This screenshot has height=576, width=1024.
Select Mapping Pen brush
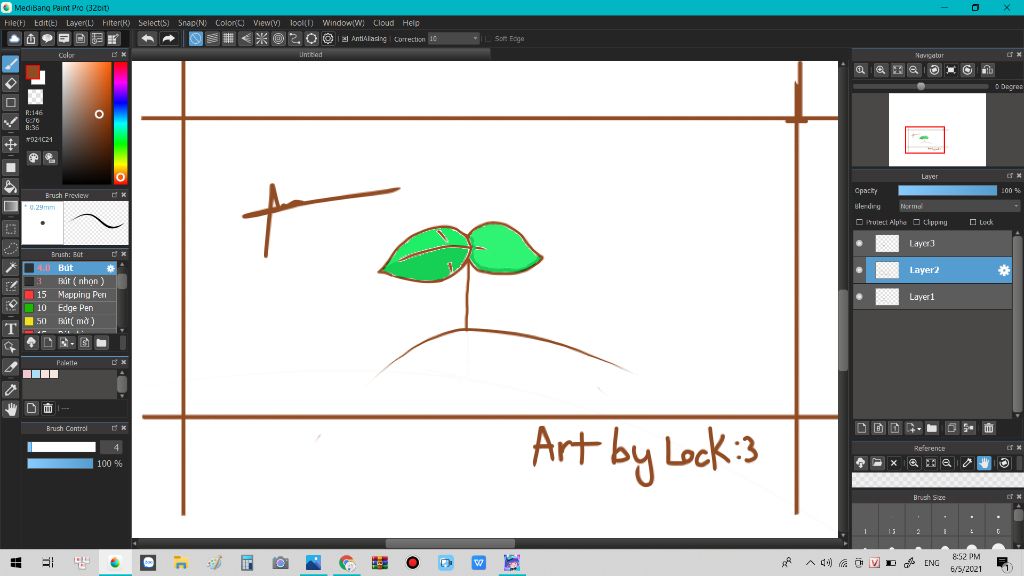tap(70, 295)
